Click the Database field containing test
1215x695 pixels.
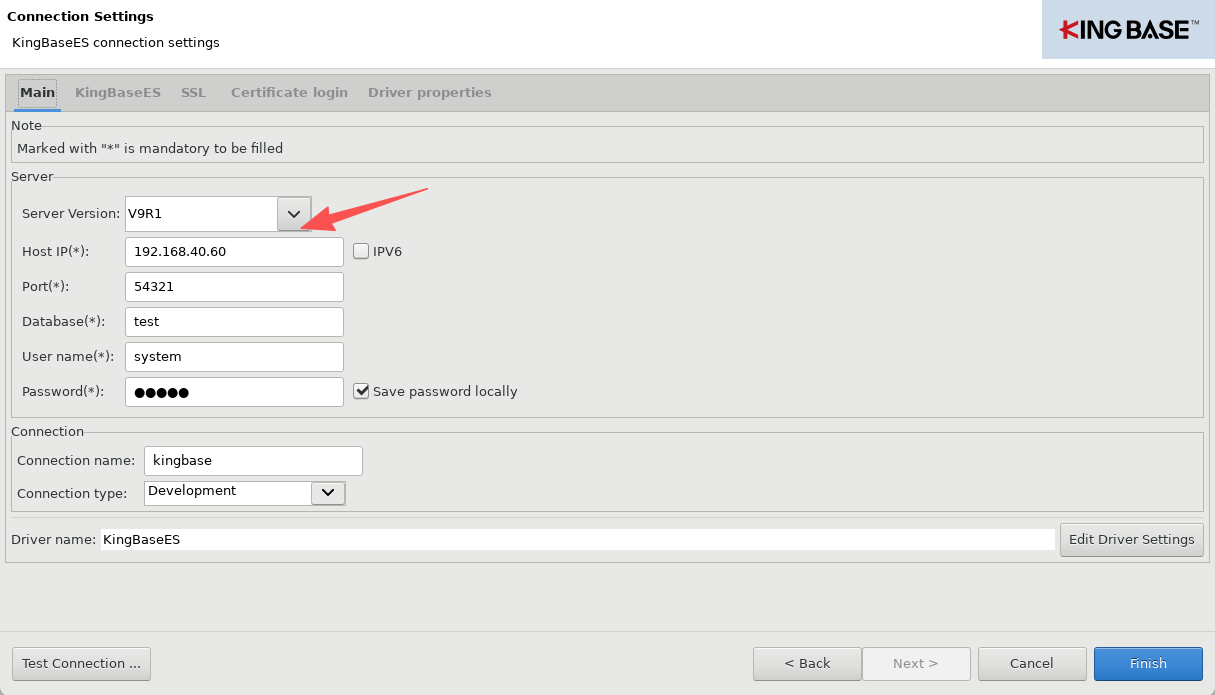point(234,322)
